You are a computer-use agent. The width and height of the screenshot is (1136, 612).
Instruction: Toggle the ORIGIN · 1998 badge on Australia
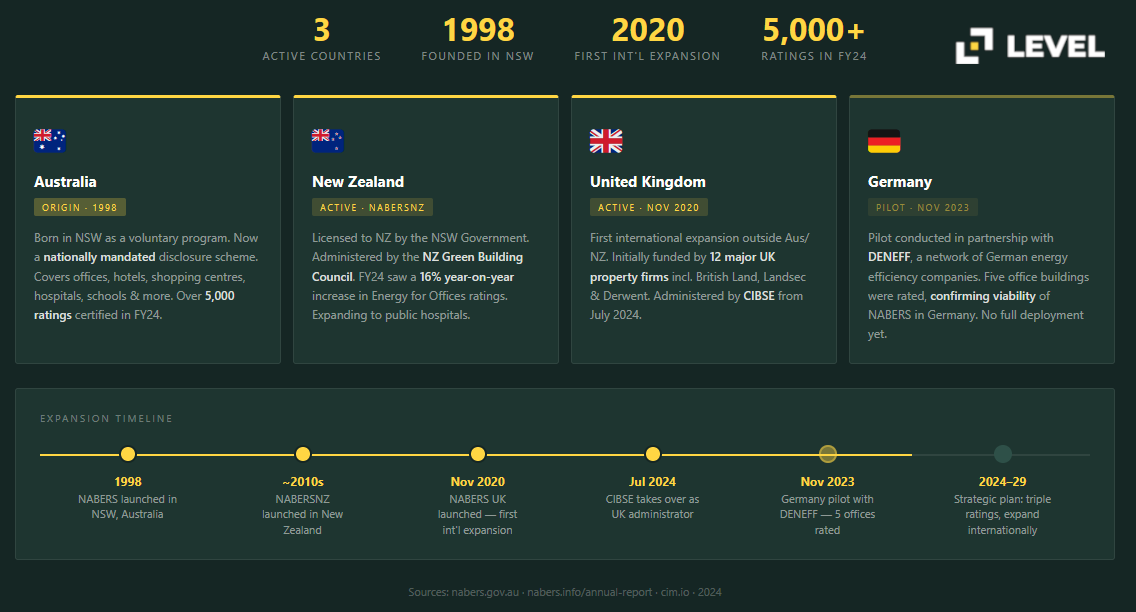pos(80,207)
